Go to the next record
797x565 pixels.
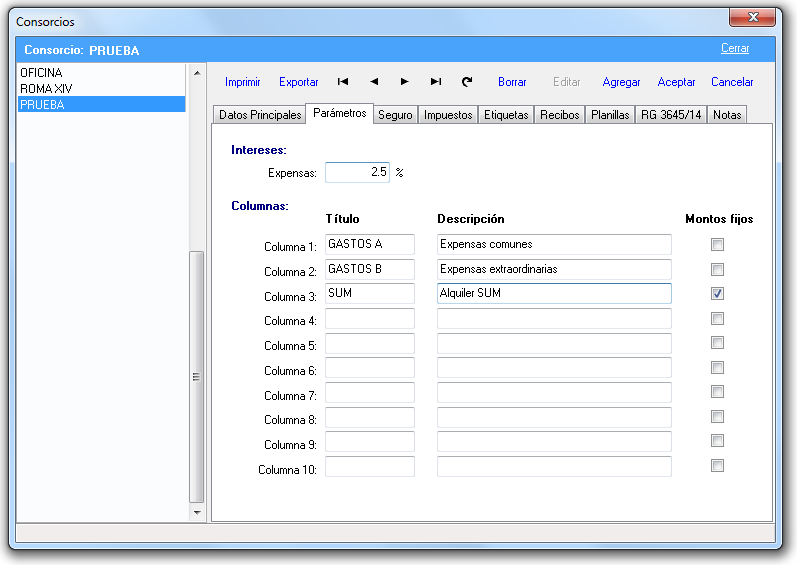coord(404,82)
